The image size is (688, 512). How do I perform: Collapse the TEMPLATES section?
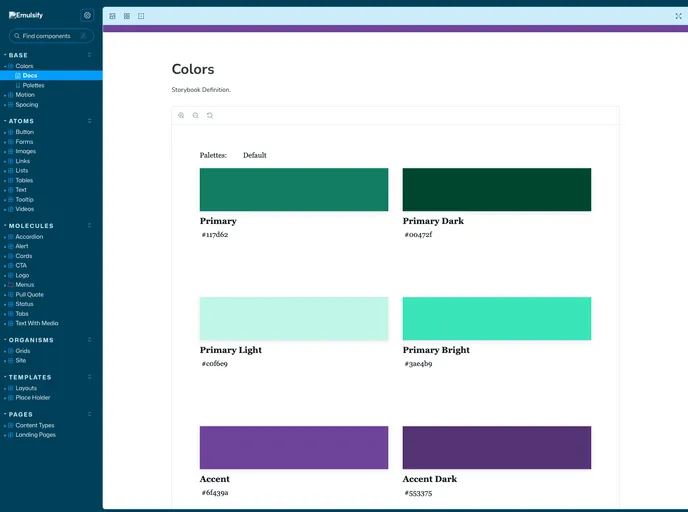click(30, 377)
